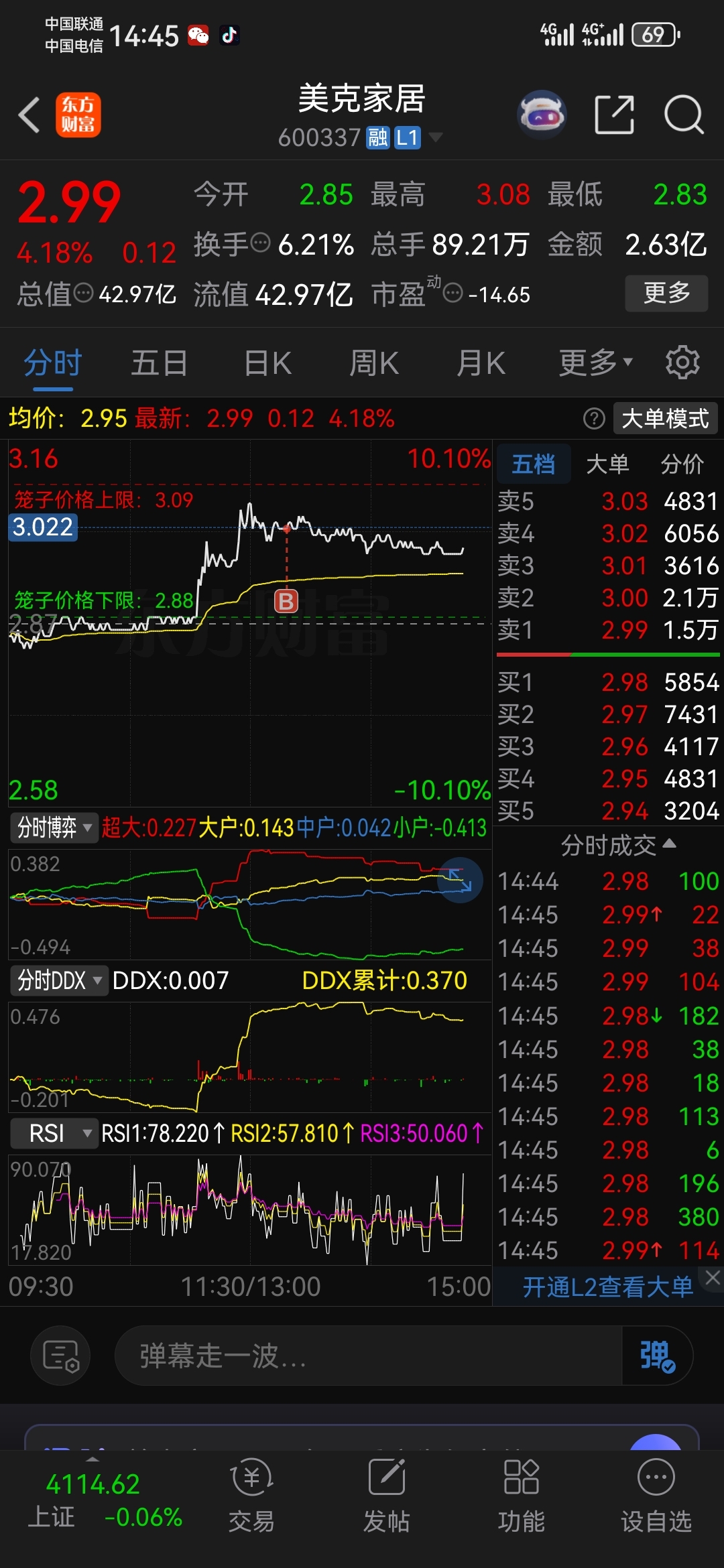
Task: Switch to the 月K tab
Action: [x=481, y=363]
